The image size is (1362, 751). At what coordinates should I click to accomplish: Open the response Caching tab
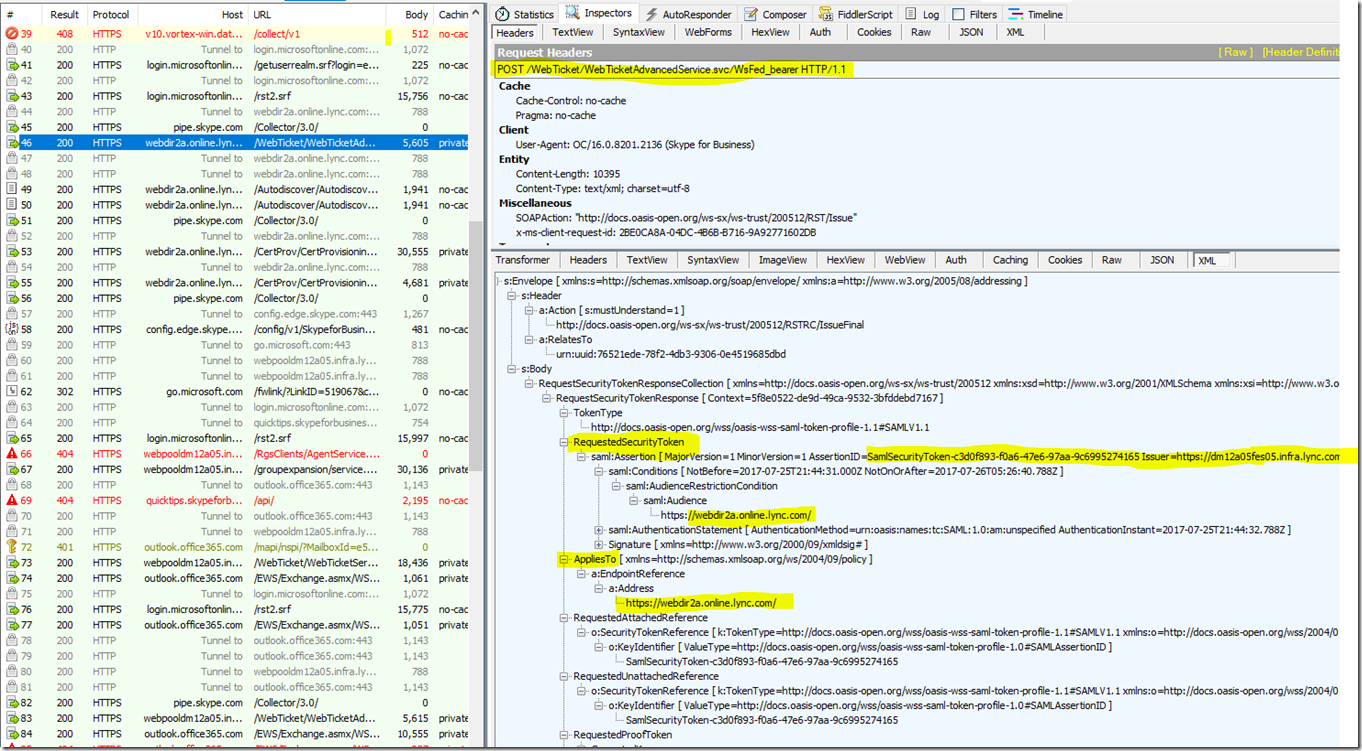1010,260
